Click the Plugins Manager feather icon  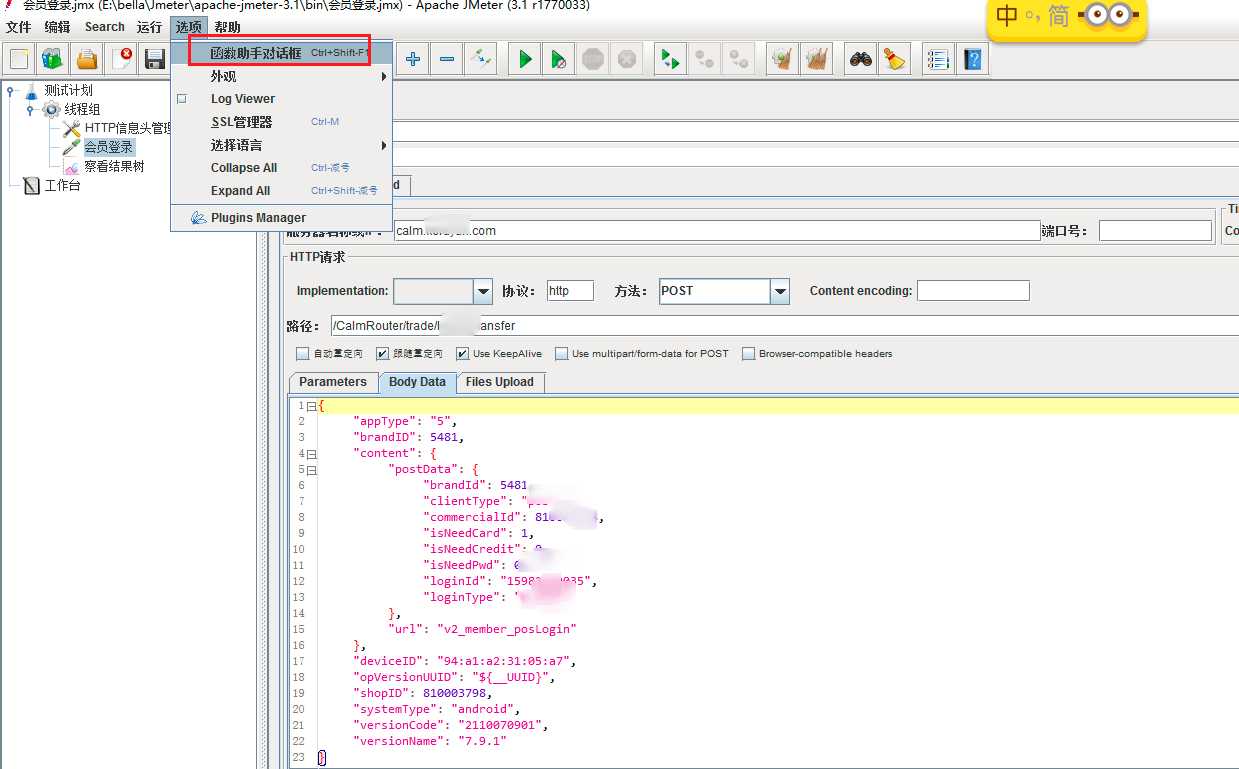click(198, 217)
